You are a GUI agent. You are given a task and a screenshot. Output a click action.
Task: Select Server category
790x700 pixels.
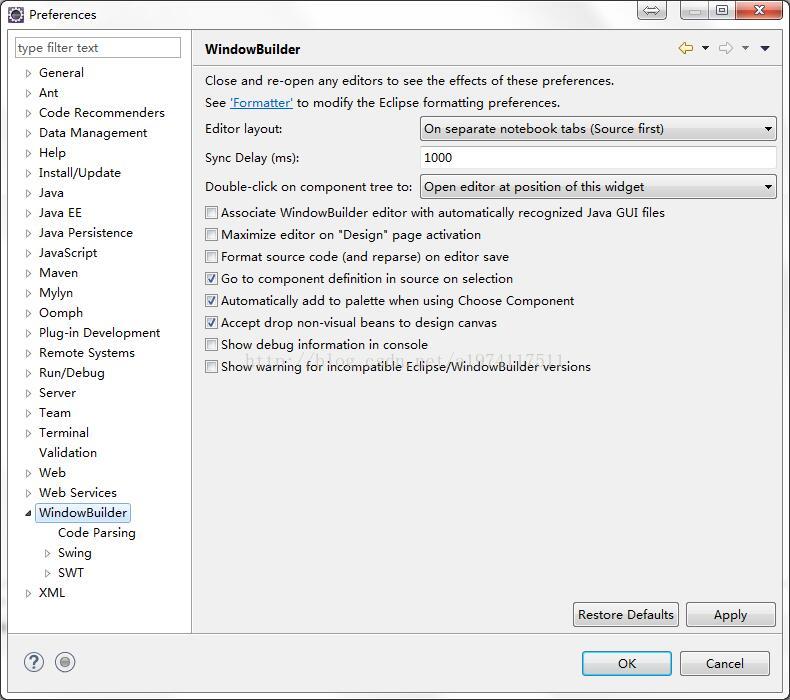57,393
